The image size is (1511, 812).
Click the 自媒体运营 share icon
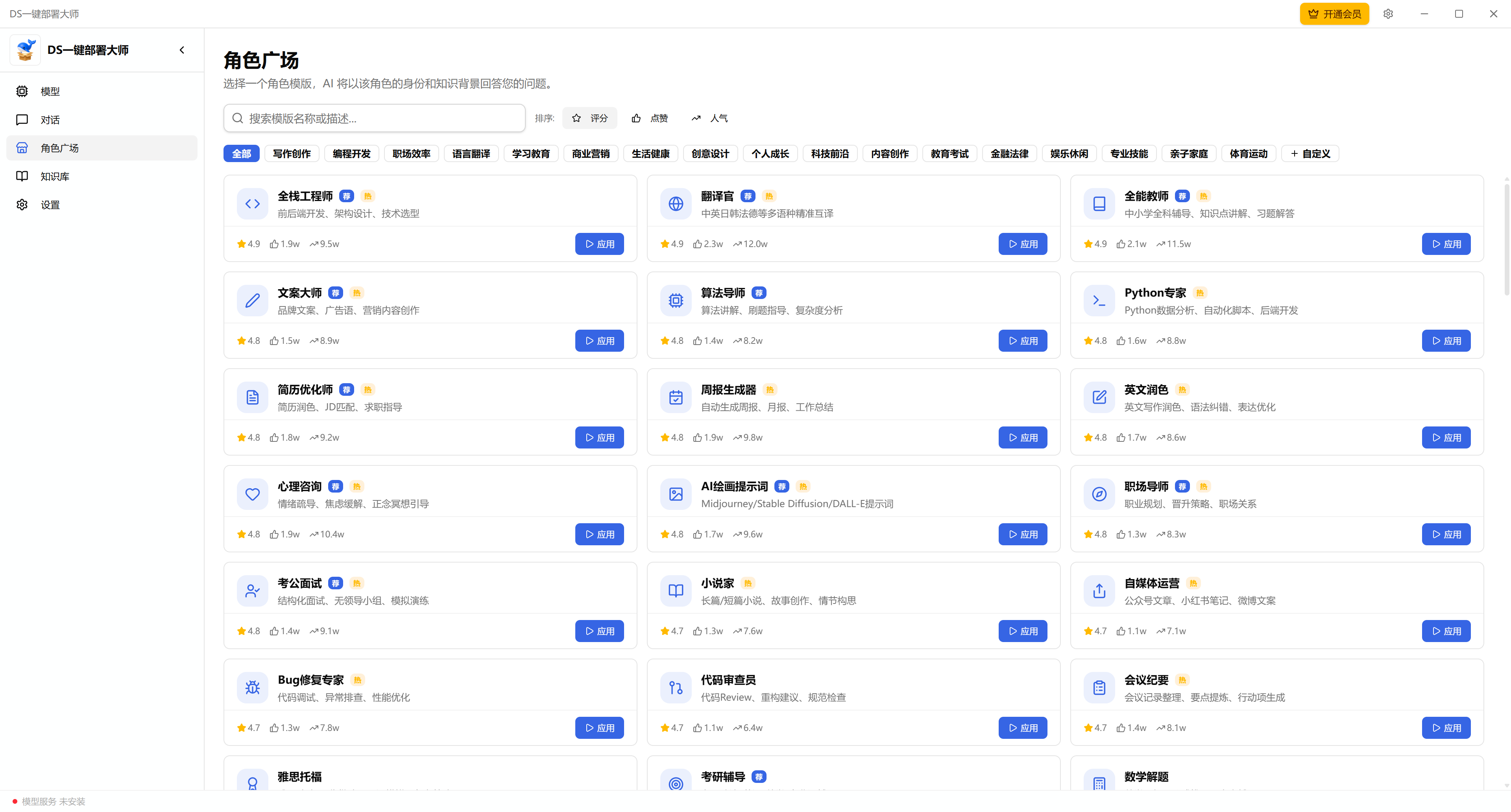(1100, 591)
